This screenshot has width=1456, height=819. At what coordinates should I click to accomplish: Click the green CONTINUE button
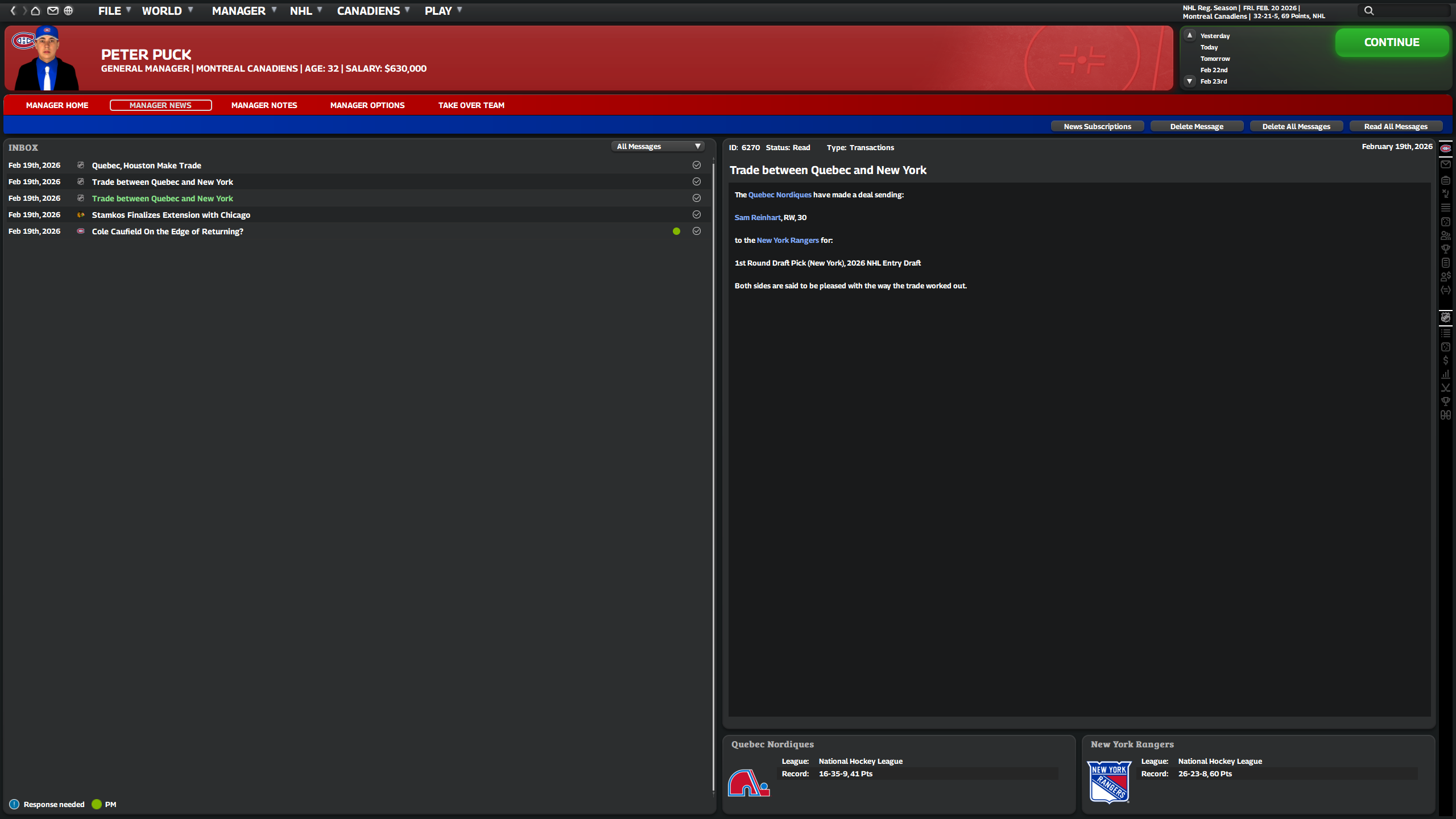coord(1392,43)
